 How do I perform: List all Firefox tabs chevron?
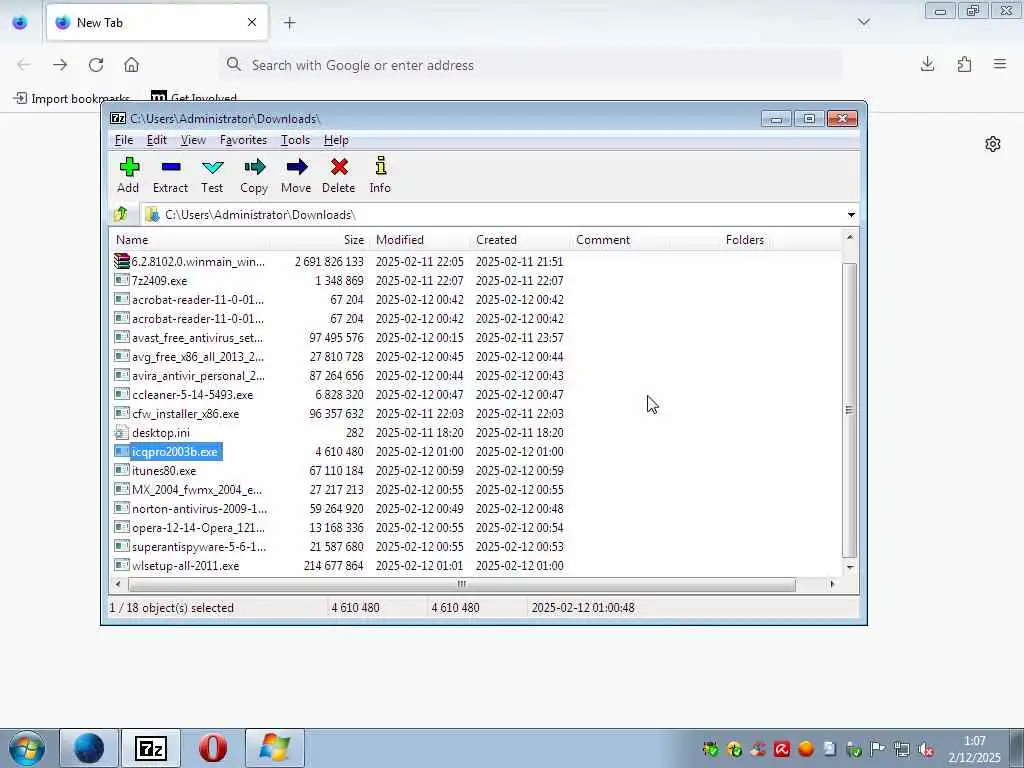[863, 23]
